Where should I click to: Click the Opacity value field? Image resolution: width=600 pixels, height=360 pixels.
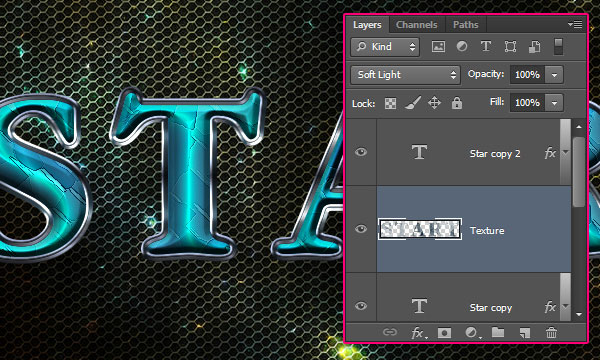[527, 75]
